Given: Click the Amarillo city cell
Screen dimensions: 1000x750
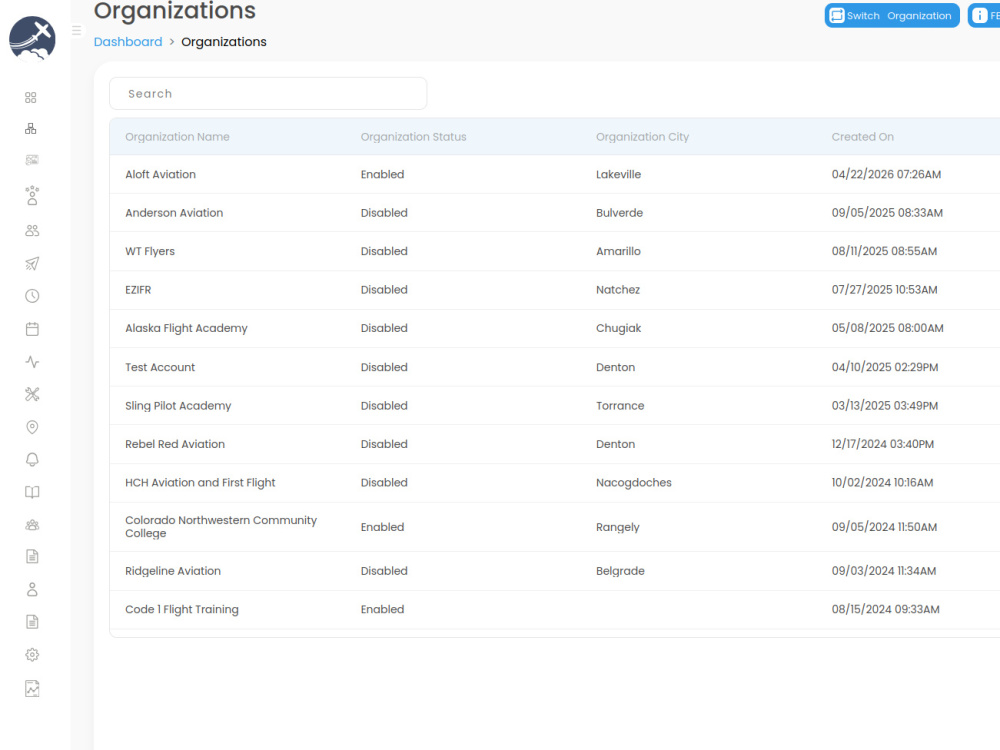Looking at the screenshot, I should coord(619,251).
